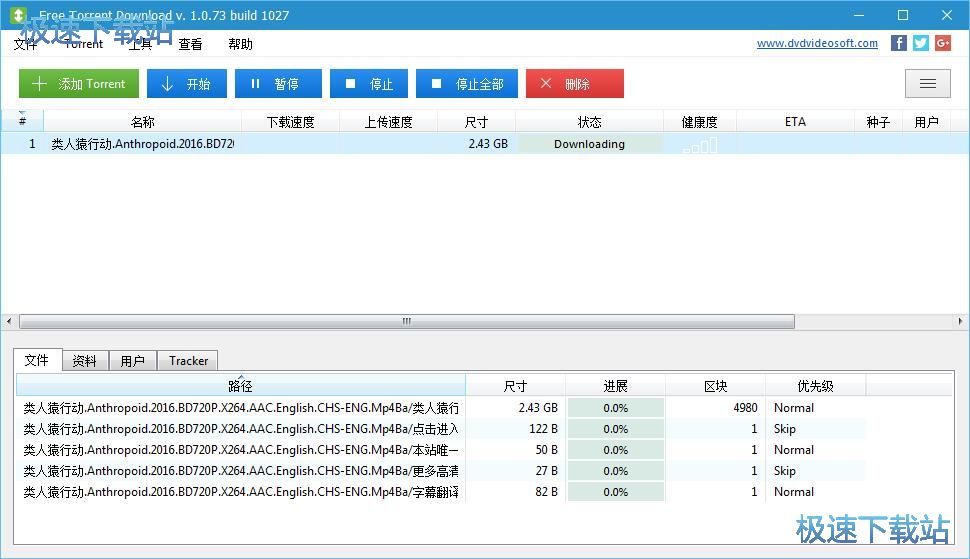Select the 类人猿行动.Anthropoid.2016 torrent row

484,143
